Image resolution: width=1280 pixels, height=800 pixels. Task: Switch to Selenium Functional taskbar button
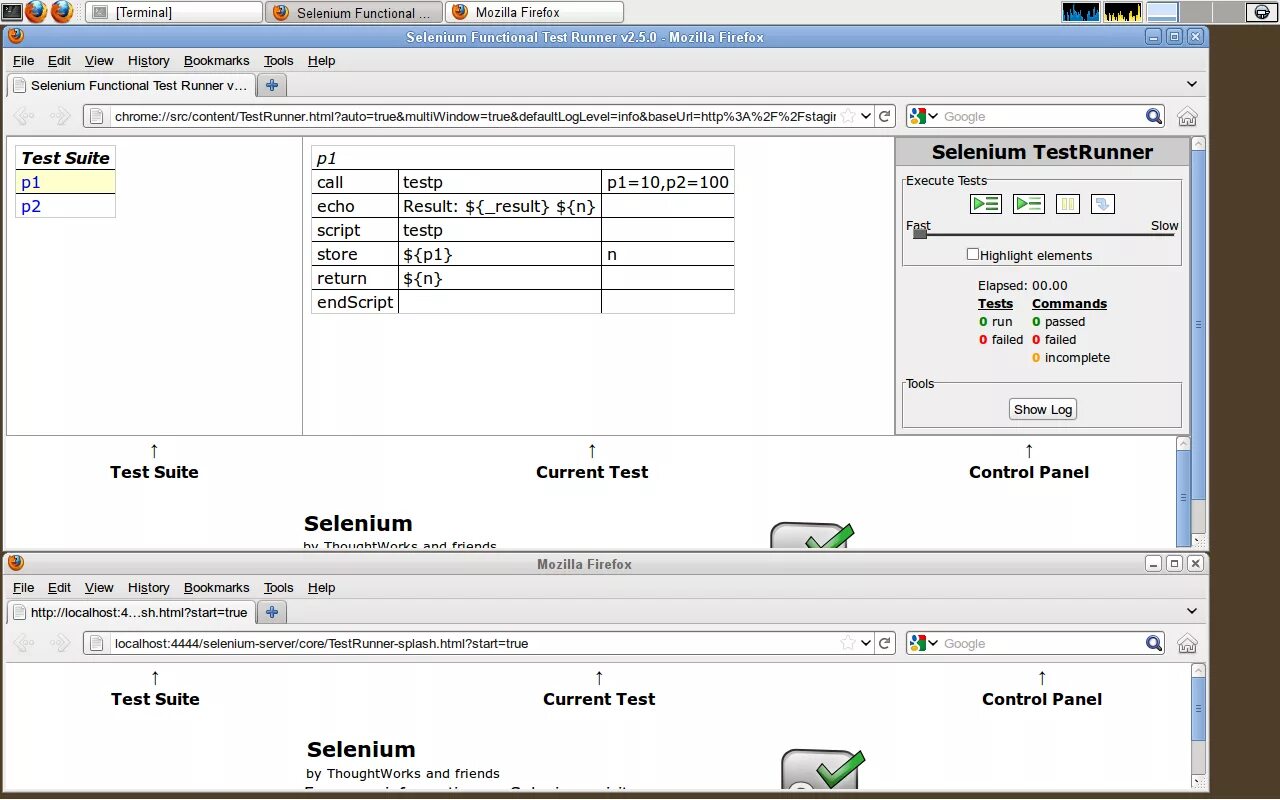[x=354, y=12]
